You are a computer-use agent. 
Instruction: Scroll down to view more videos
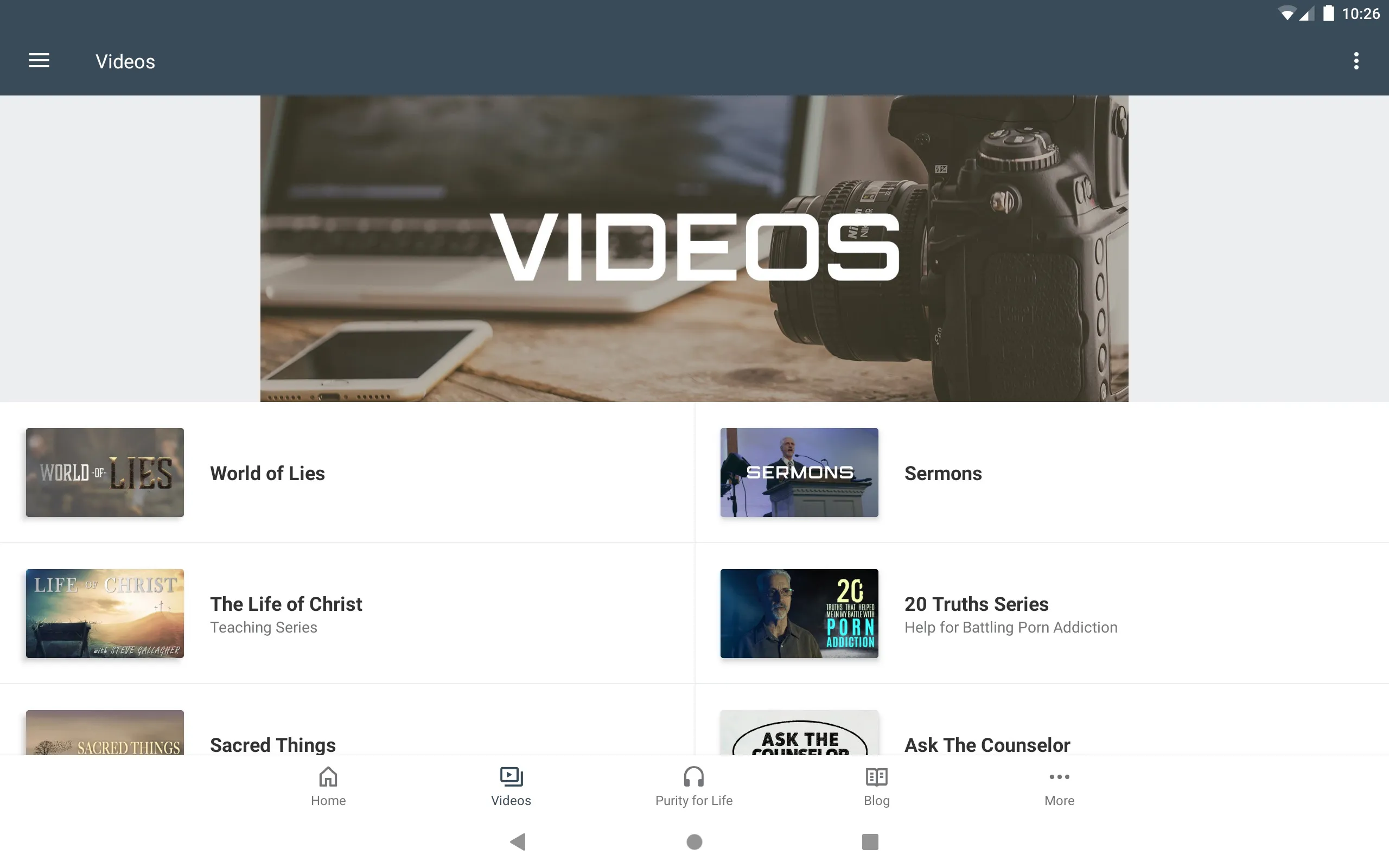[694, 600]
